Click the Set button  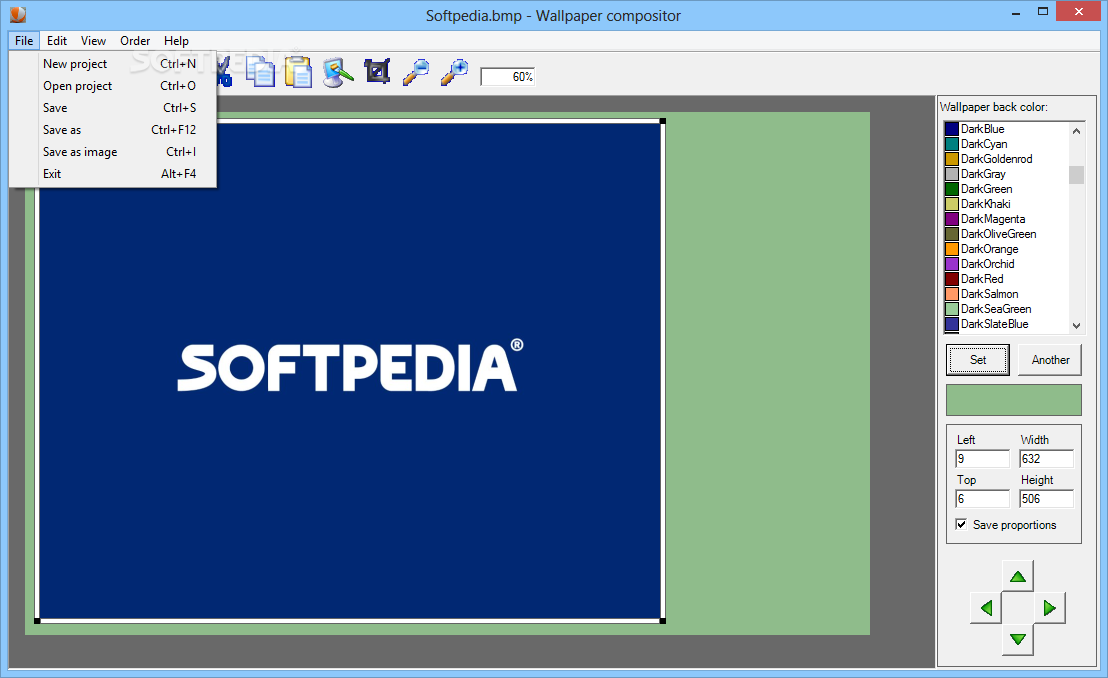coord(978,359)
